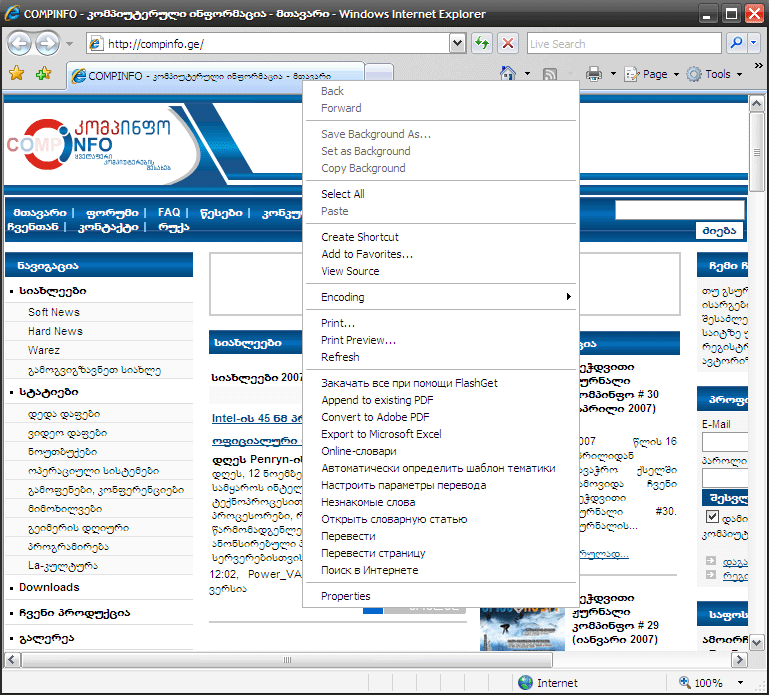Choose Properties in context menu
This screenshot has width=769, height=695.
pos(345,596)
